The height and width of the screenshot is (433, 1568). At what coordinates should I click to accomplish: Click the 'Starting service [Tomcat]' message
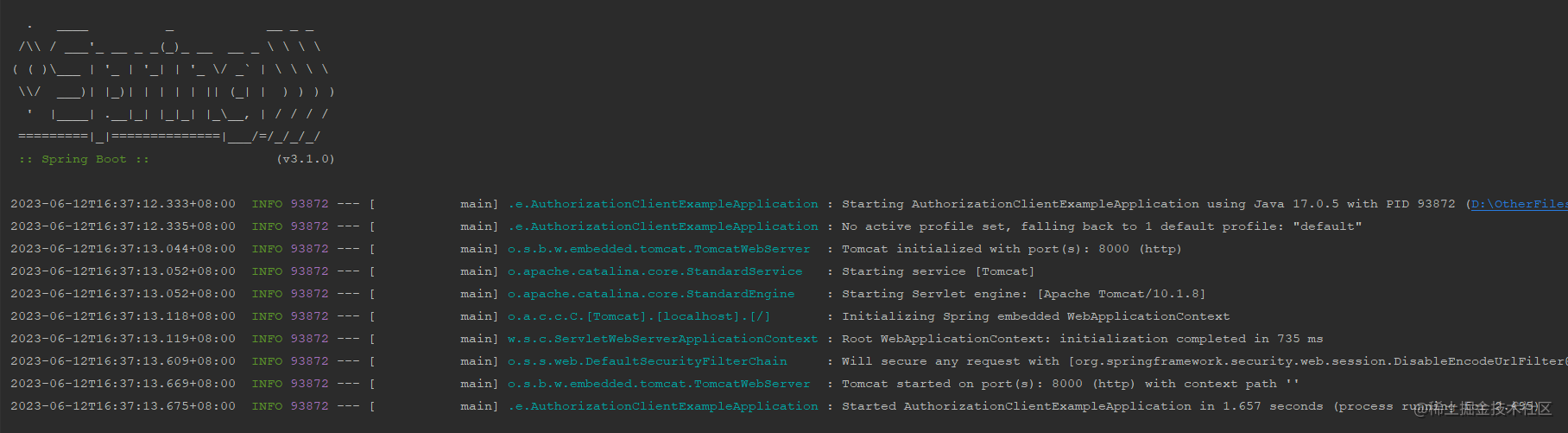(x=938, y=271)
